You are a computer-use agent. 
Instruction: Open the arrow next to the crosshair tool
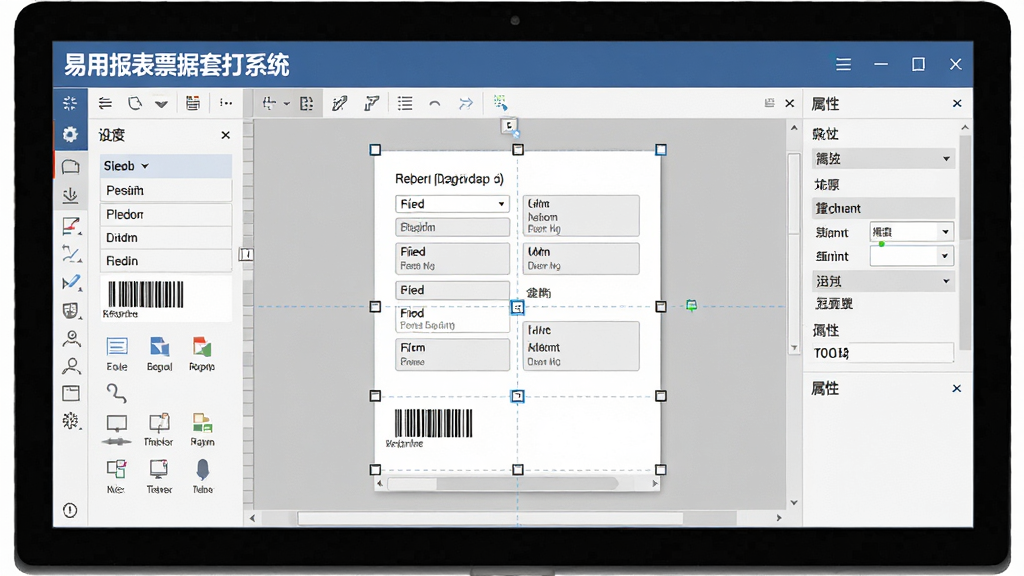pyautogui.click(x=287, y=104)
